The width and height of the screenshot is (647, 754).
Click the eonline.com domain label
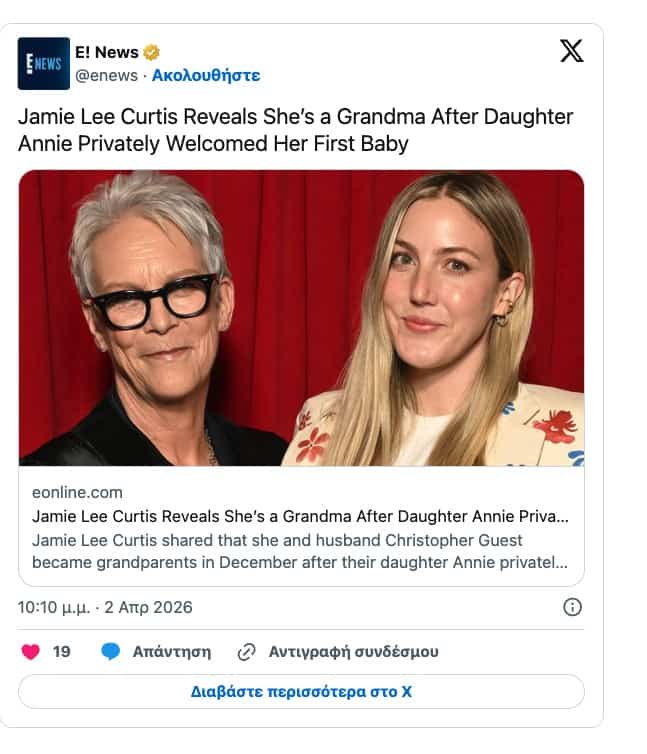click(77, 492)
